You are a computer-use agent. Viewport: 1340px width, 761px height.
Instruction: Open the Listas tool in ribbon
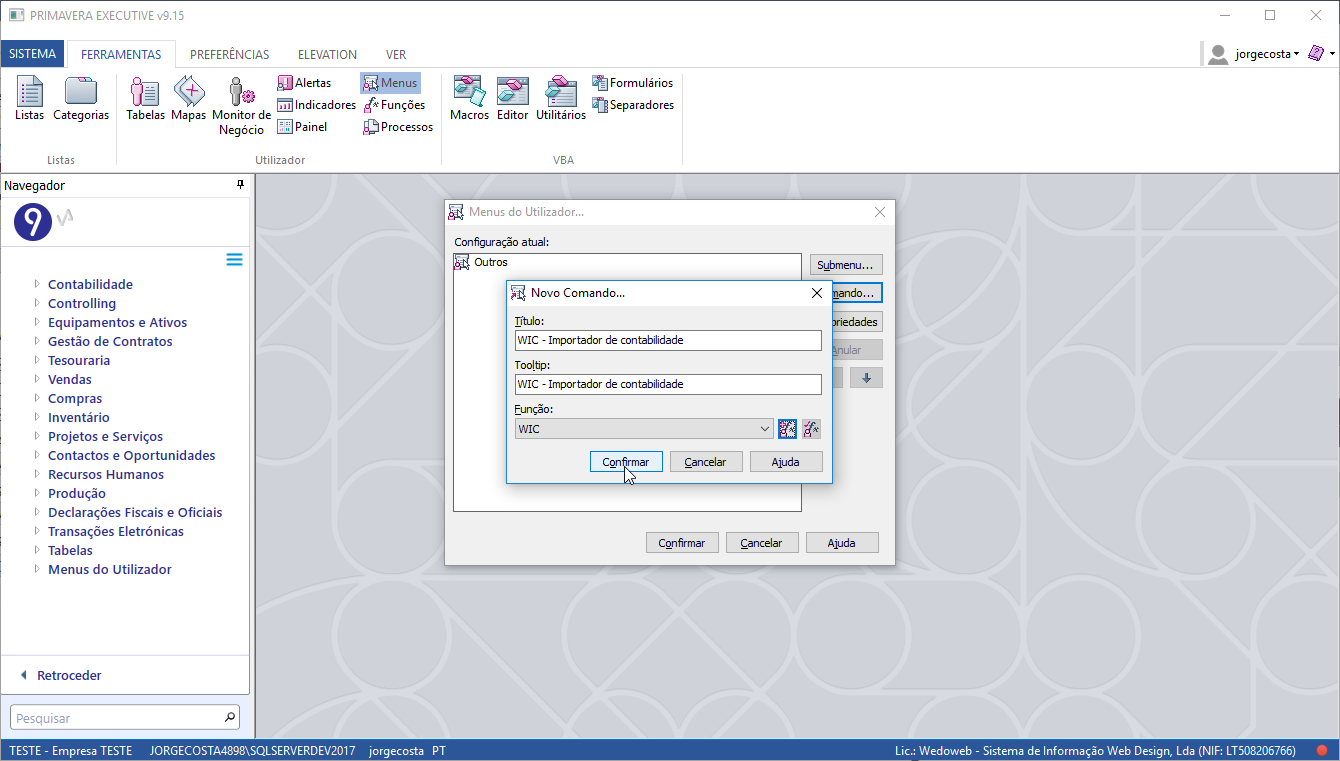tap(29, 99)
